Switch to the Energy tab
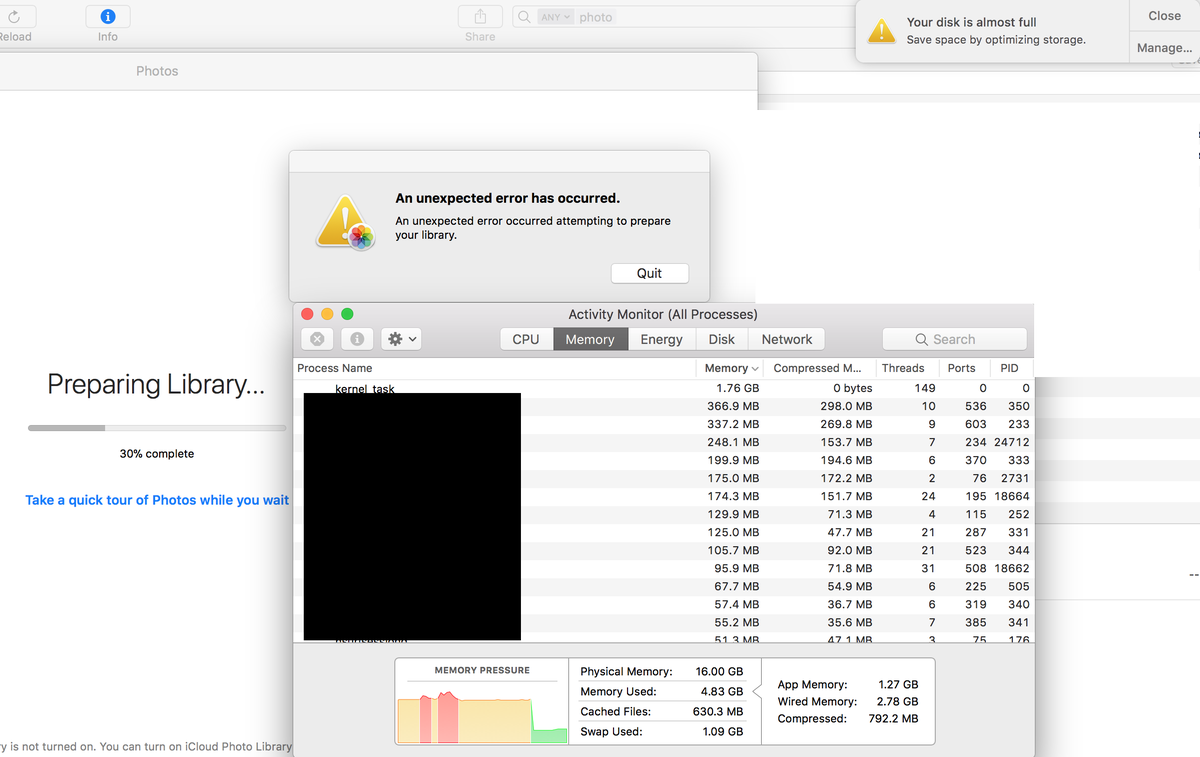Screen dimensions: 1200x757 tap(661, 339)
